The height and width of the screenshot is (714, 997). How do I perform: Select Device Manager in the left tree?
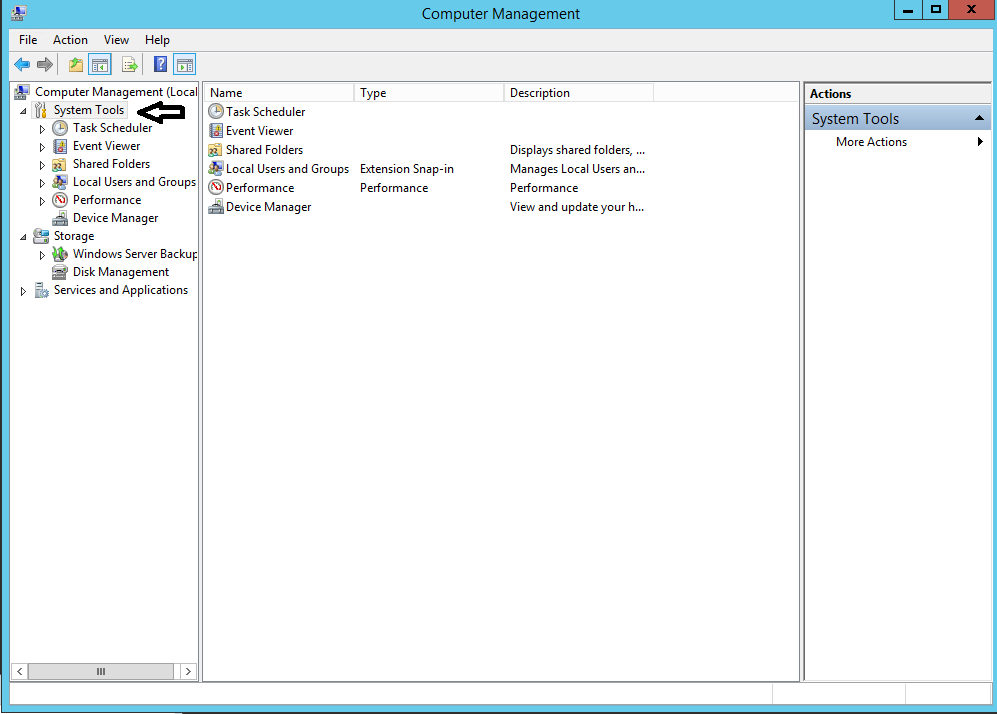coord(115,218)
